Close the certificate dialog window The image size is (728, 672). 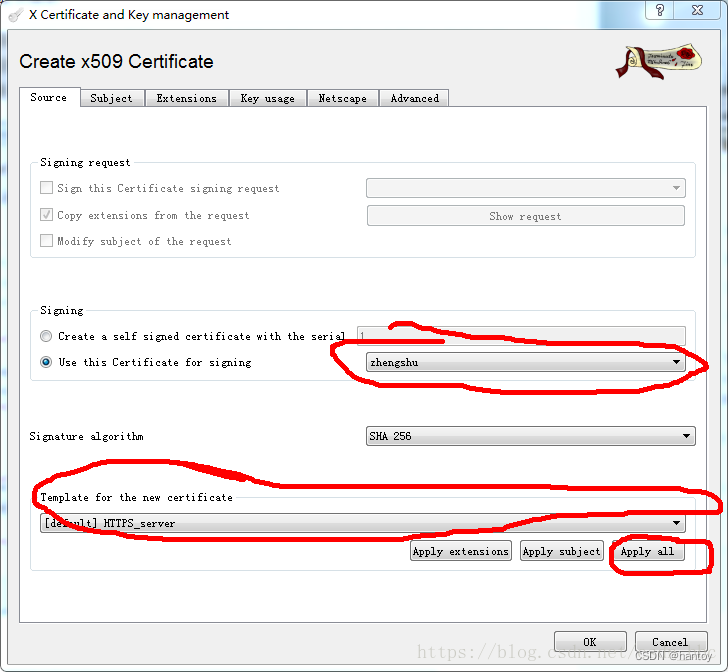point(697,10)
